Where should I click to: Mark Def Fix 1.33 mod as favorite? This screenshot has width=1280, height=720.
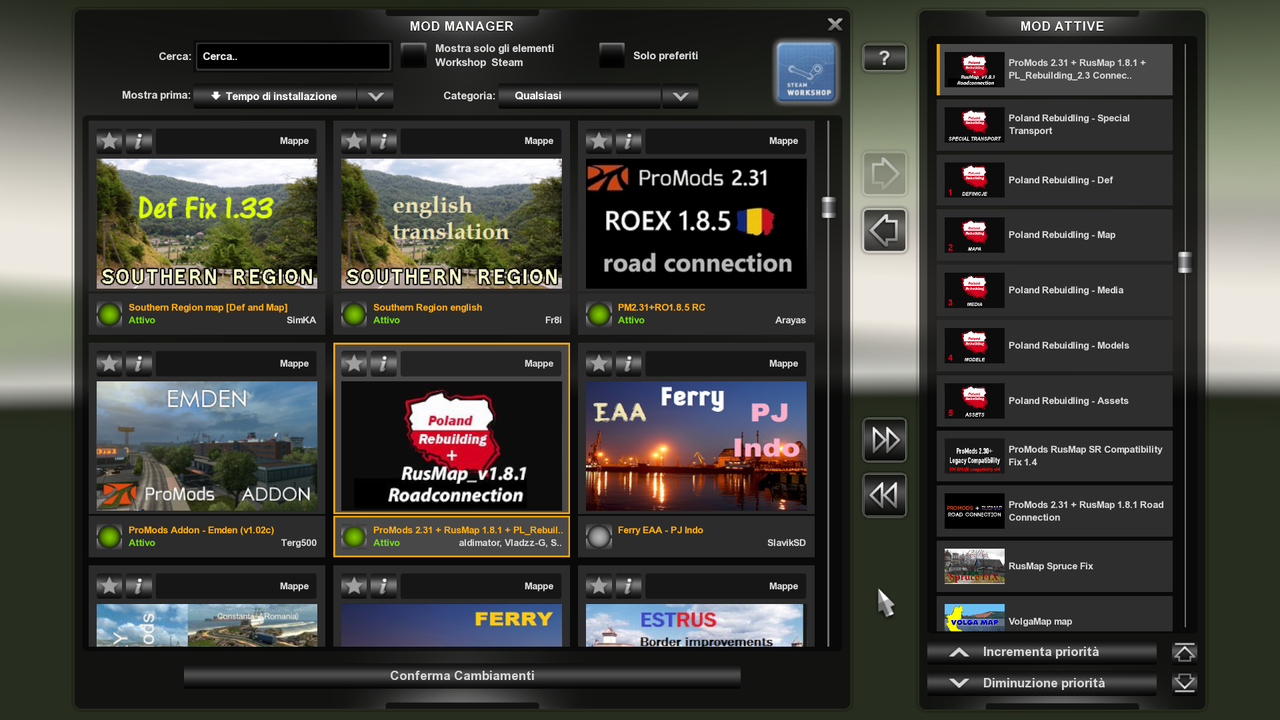109,141
